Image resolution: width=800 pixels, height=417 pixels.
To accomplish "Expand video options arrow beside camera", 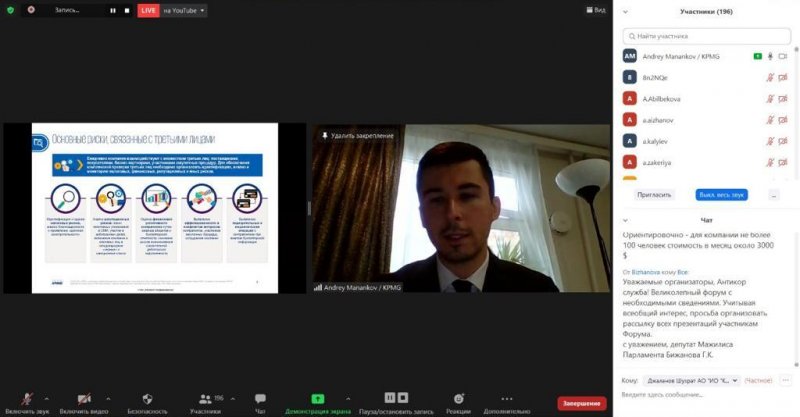I will click(107, 397).
